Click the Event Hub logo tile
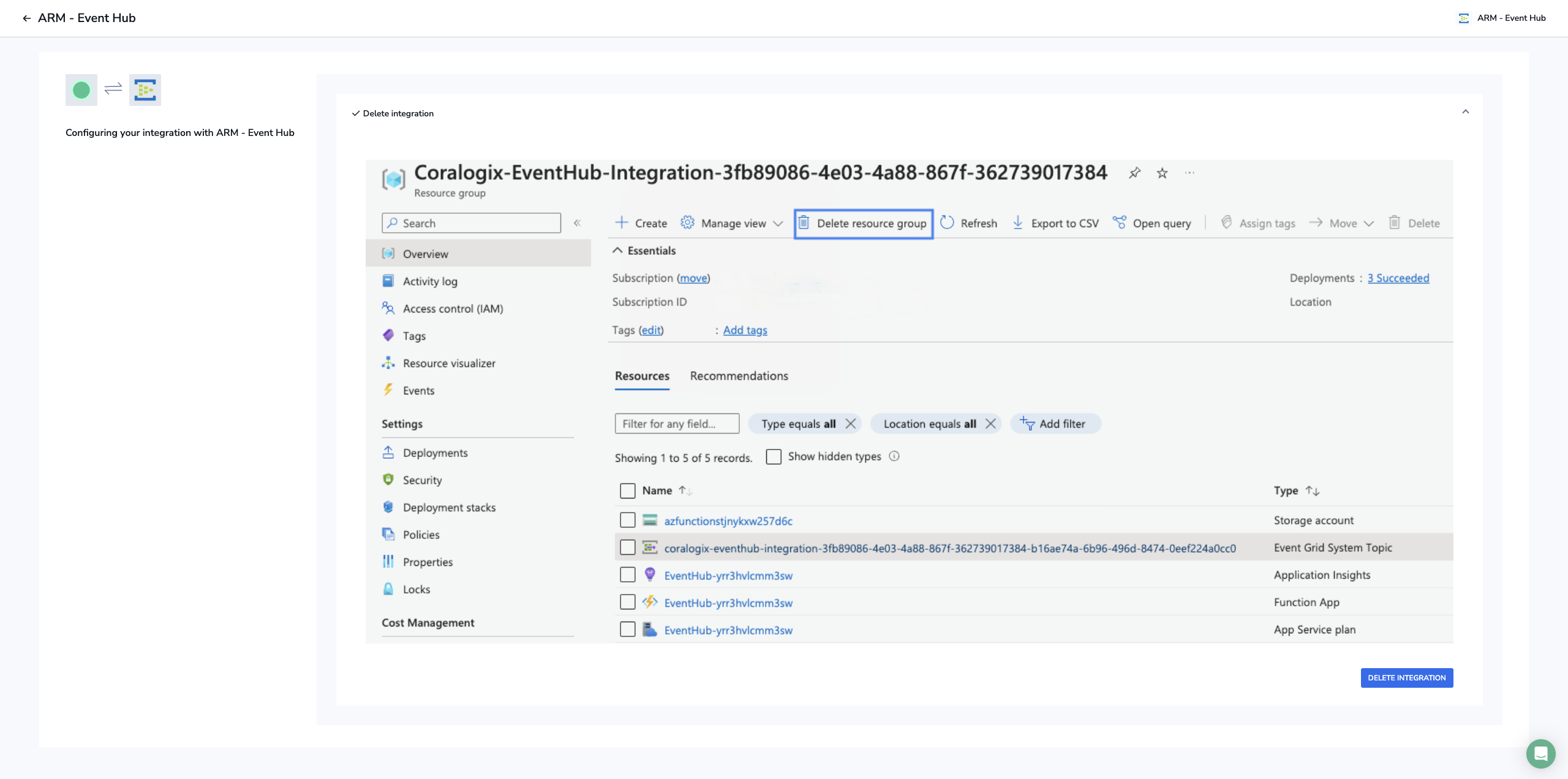The height and width of the screenshot is (779, 1568). pyautogui.click(x=145, y=90)
